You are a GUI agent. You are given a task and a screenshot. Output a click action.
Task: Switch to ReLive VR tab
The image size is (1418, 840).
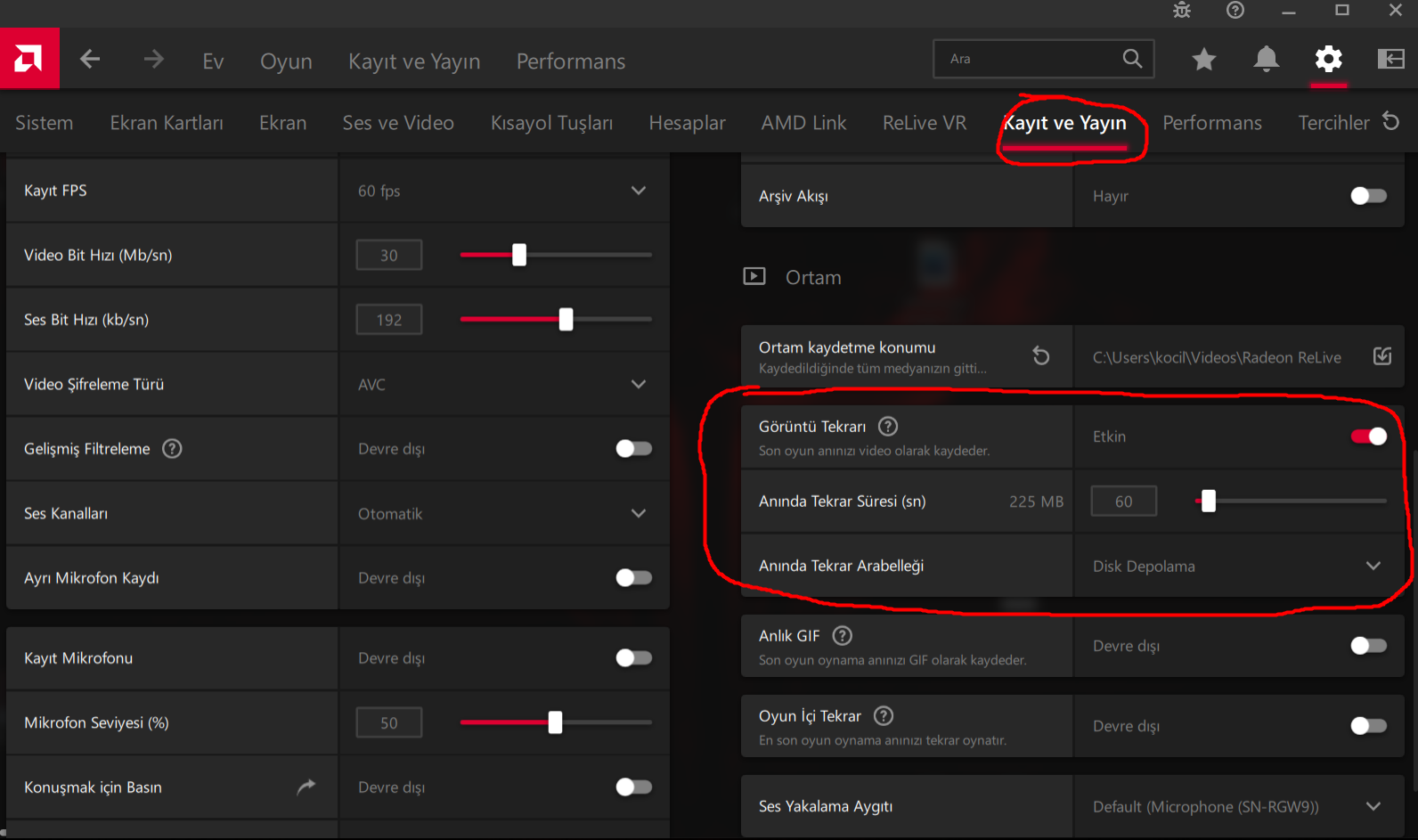click(925, 123)
